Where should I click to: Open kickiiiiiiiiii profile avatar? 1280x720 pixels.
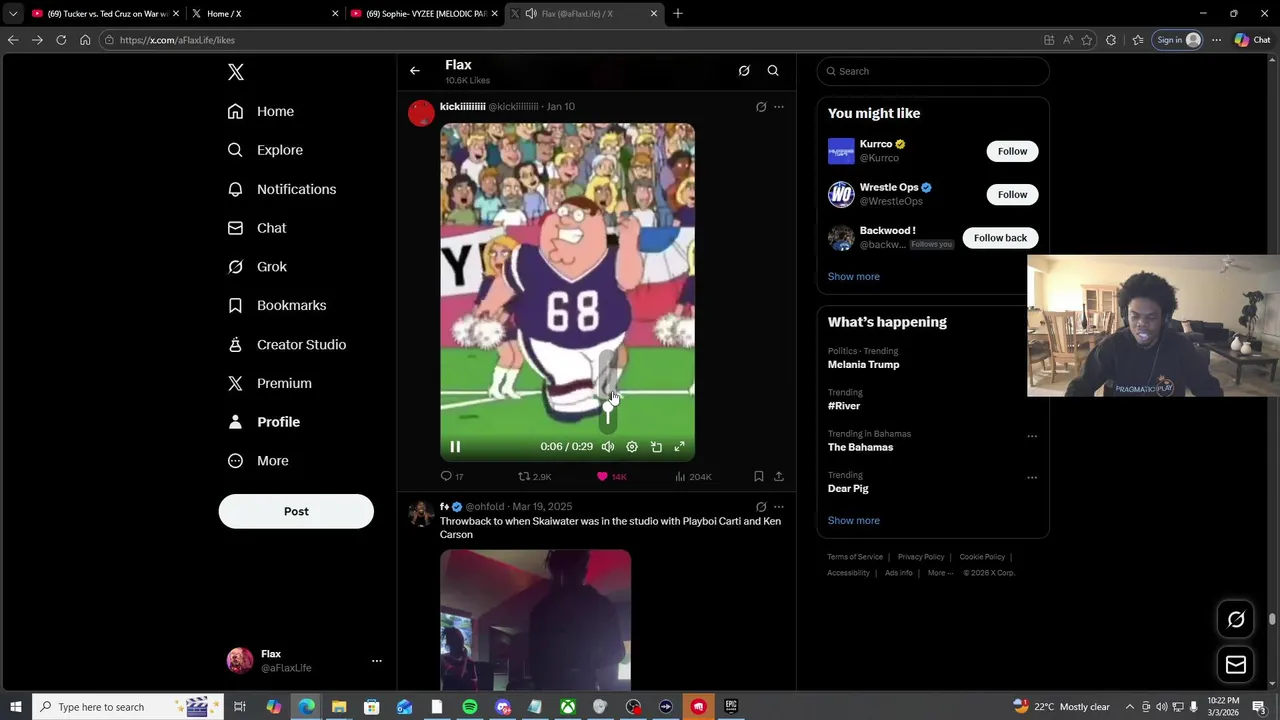point(421,113)
